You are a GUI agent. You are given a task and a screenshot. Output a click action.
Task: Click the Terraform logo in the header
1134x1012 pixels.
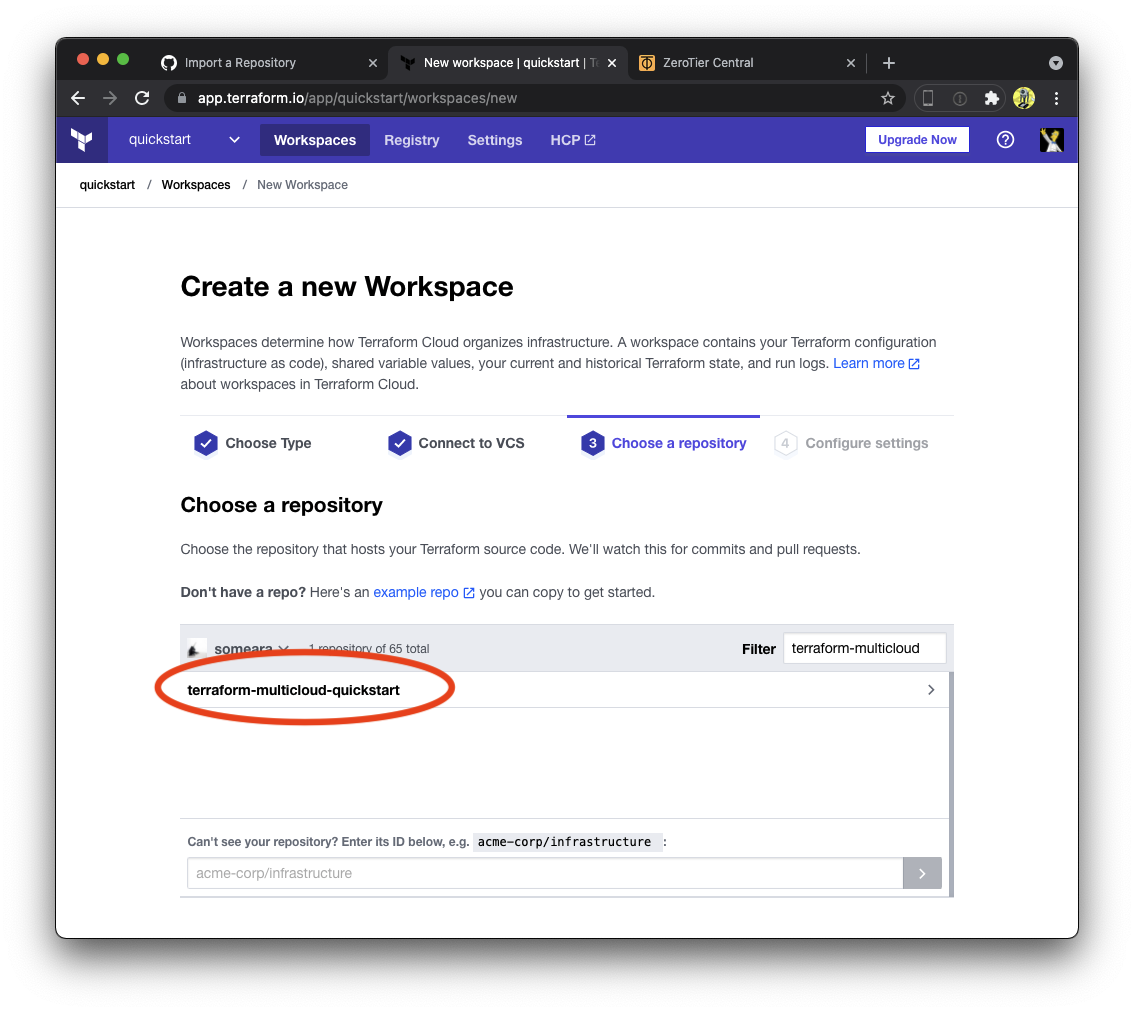tap(82, 140)
